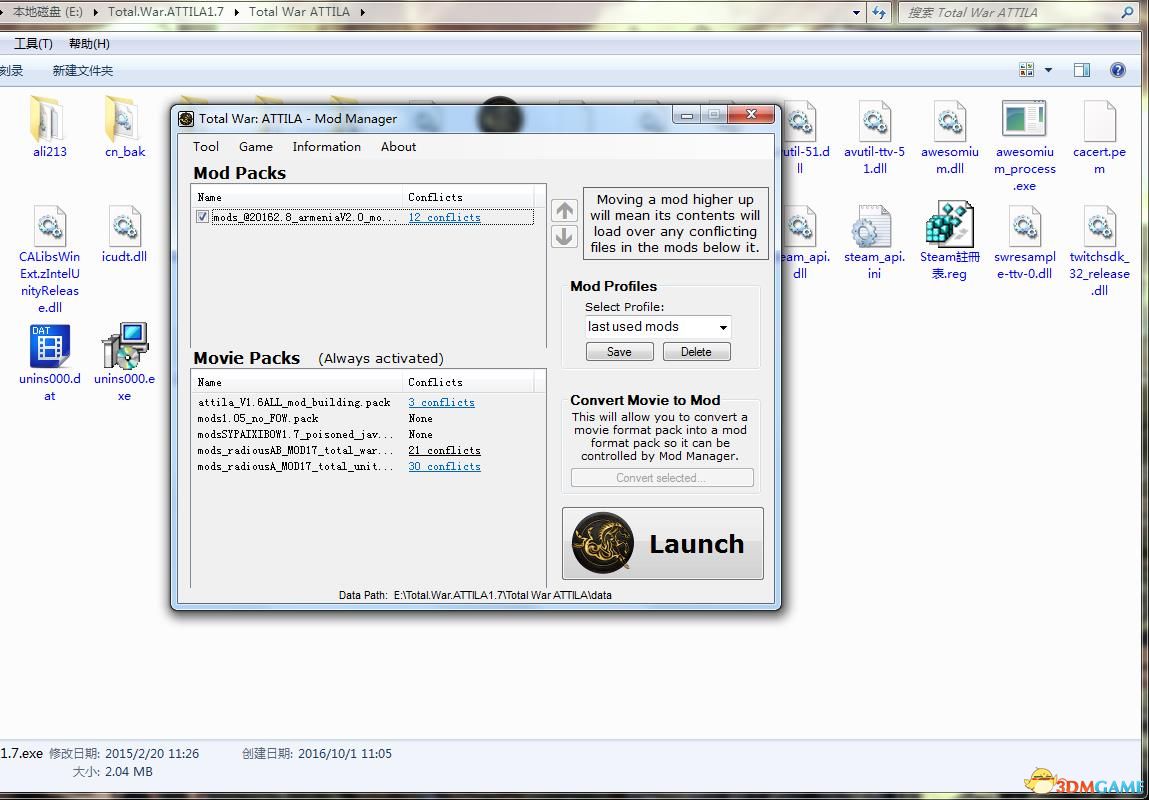
Task: Select the swresample-ttv-0.dll file
Action: click(x=1024, y=242)
